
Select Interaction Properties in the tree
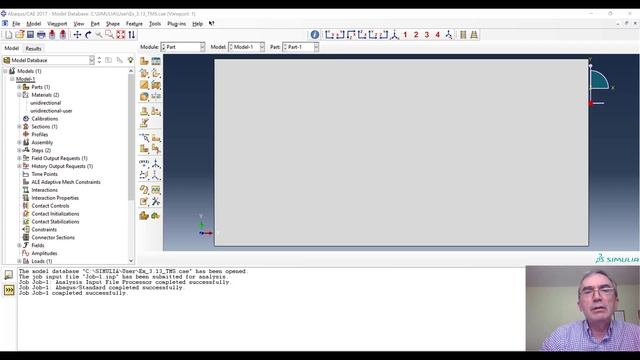(x=55, y=198)
